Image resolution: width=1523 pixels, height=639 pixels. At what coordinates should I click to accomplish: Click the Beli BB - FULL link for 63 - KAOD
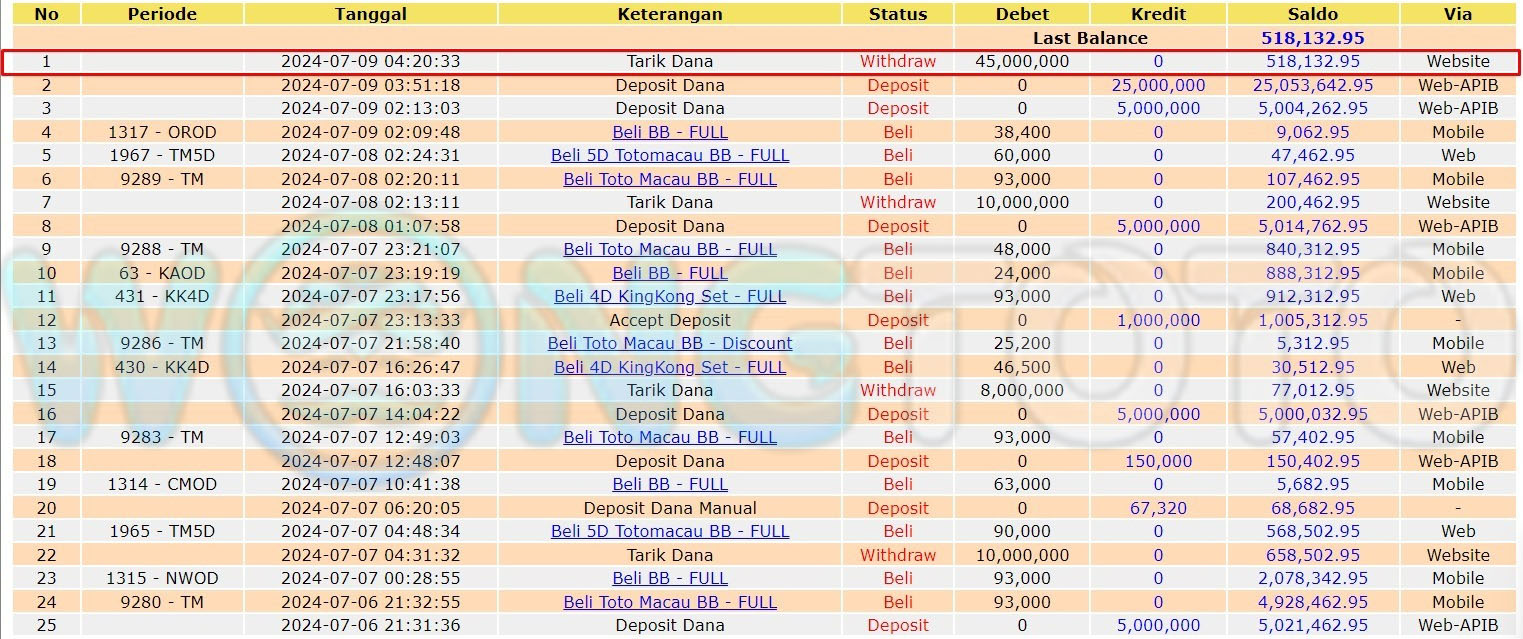(670, 273)
